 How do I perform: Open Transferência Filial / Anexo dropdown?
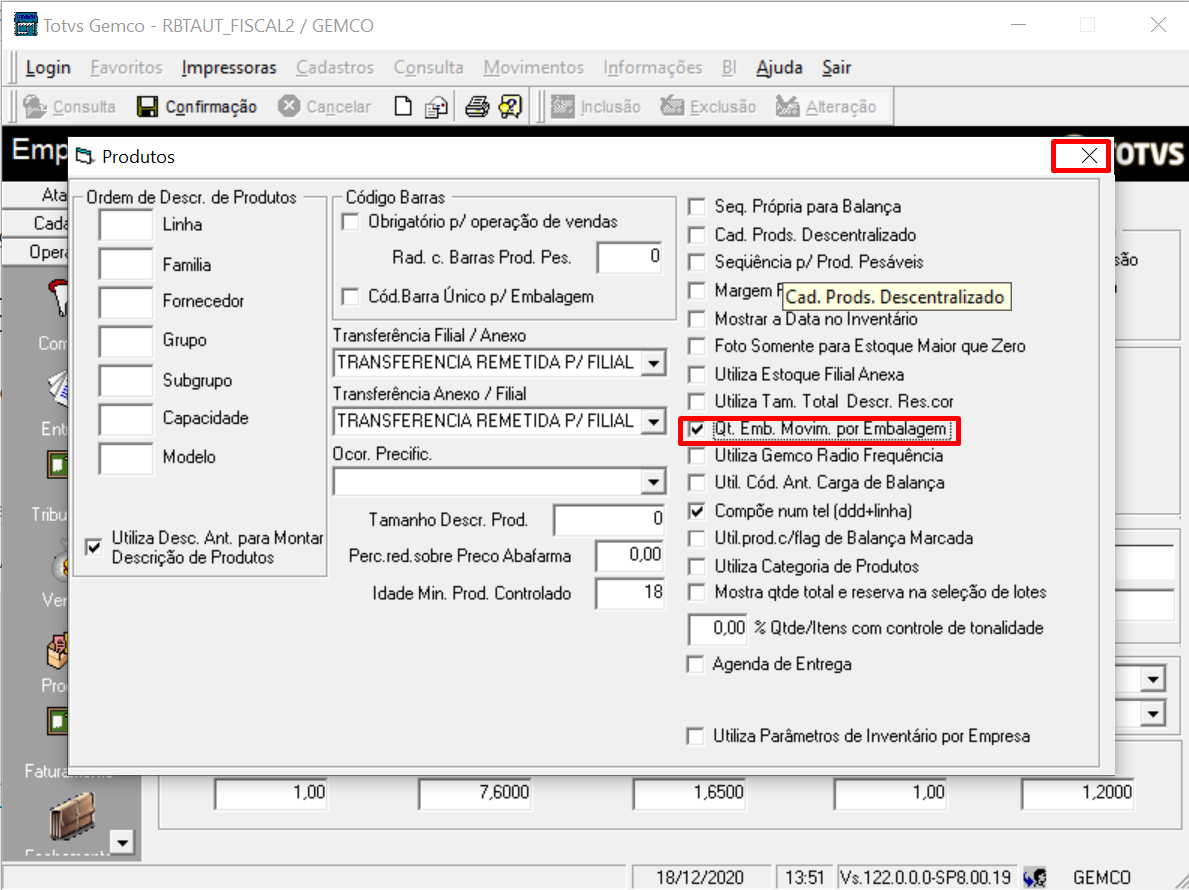click(x=653, y=363)
